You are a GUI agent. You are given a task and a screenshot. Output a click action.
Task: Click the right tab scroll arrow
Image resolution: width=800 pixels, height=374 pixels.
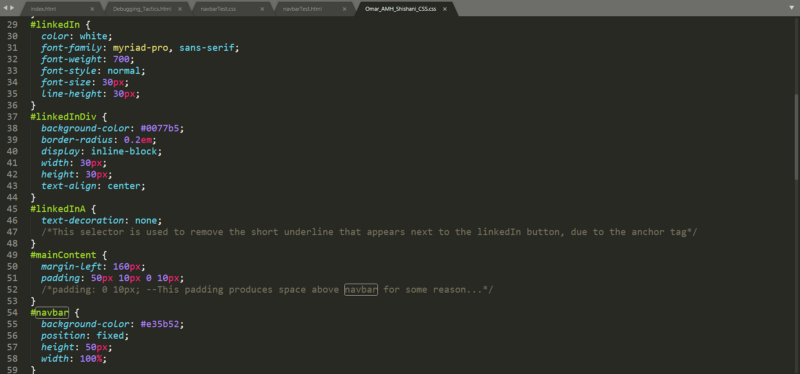coord(11,8)
